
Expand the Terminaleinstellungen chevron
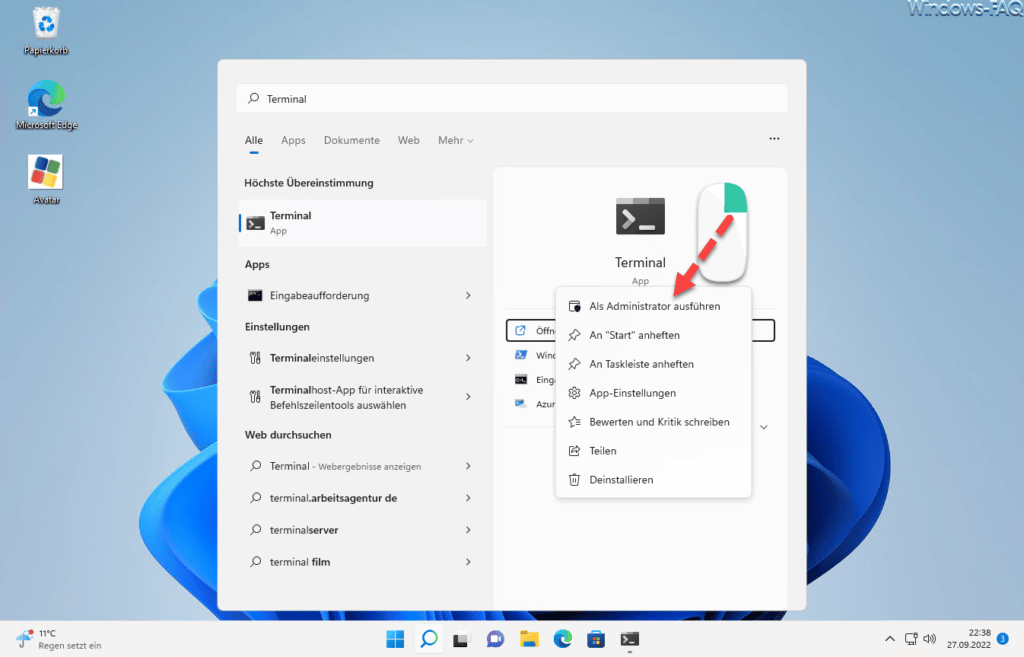[x=468, y=358]
